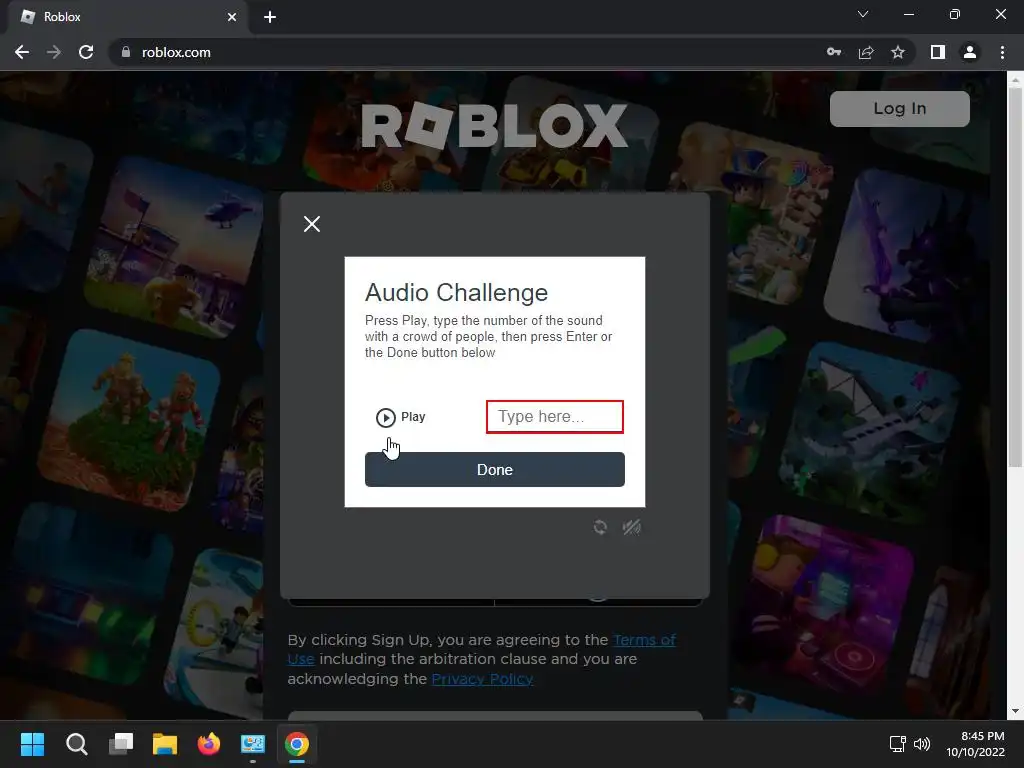Select the Roblox browser tab
1024x768 pixels.
coord(129,17)
